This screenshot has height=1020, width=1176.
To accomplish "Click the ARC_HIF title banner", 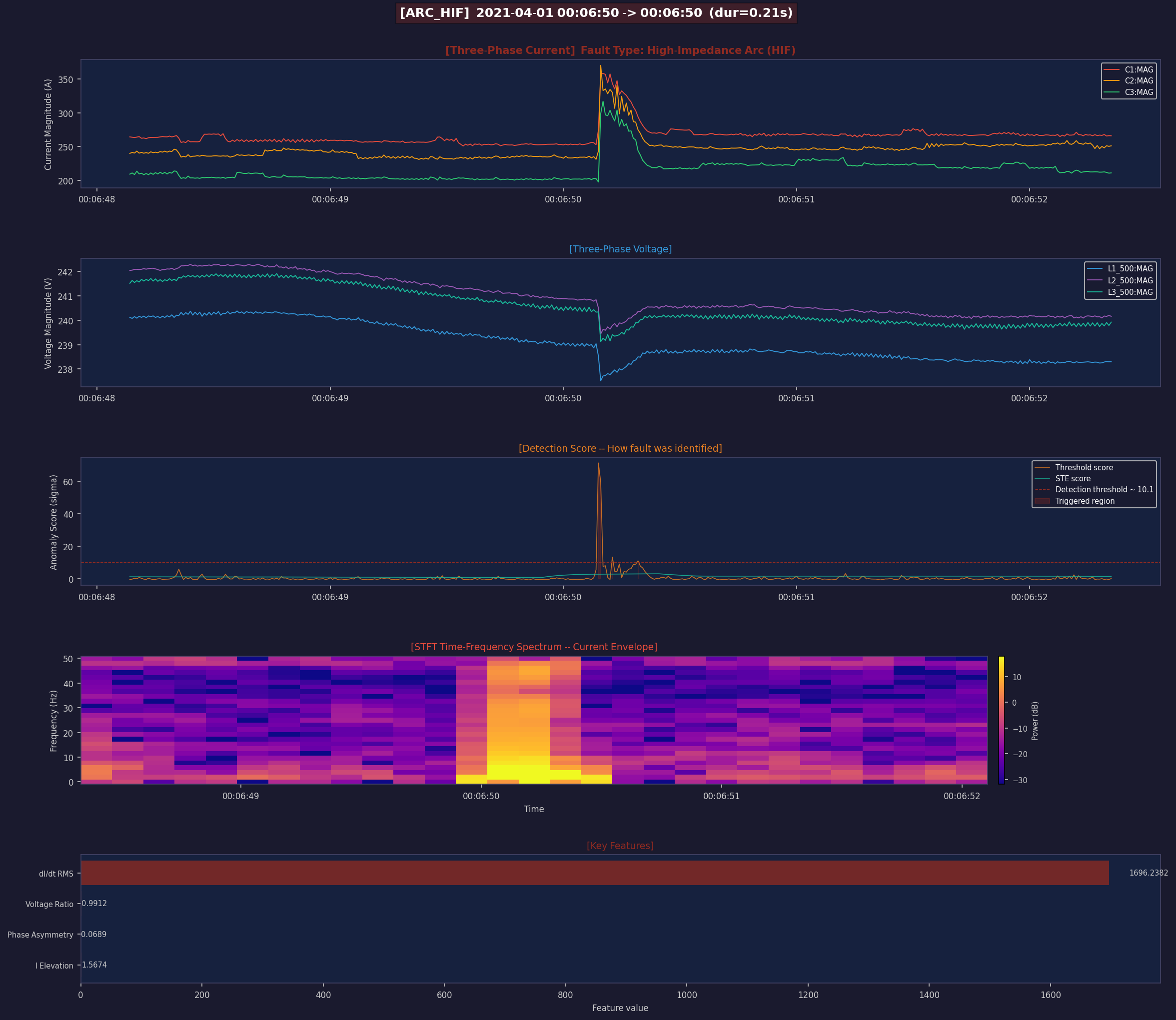I will (x=596, y=13).
